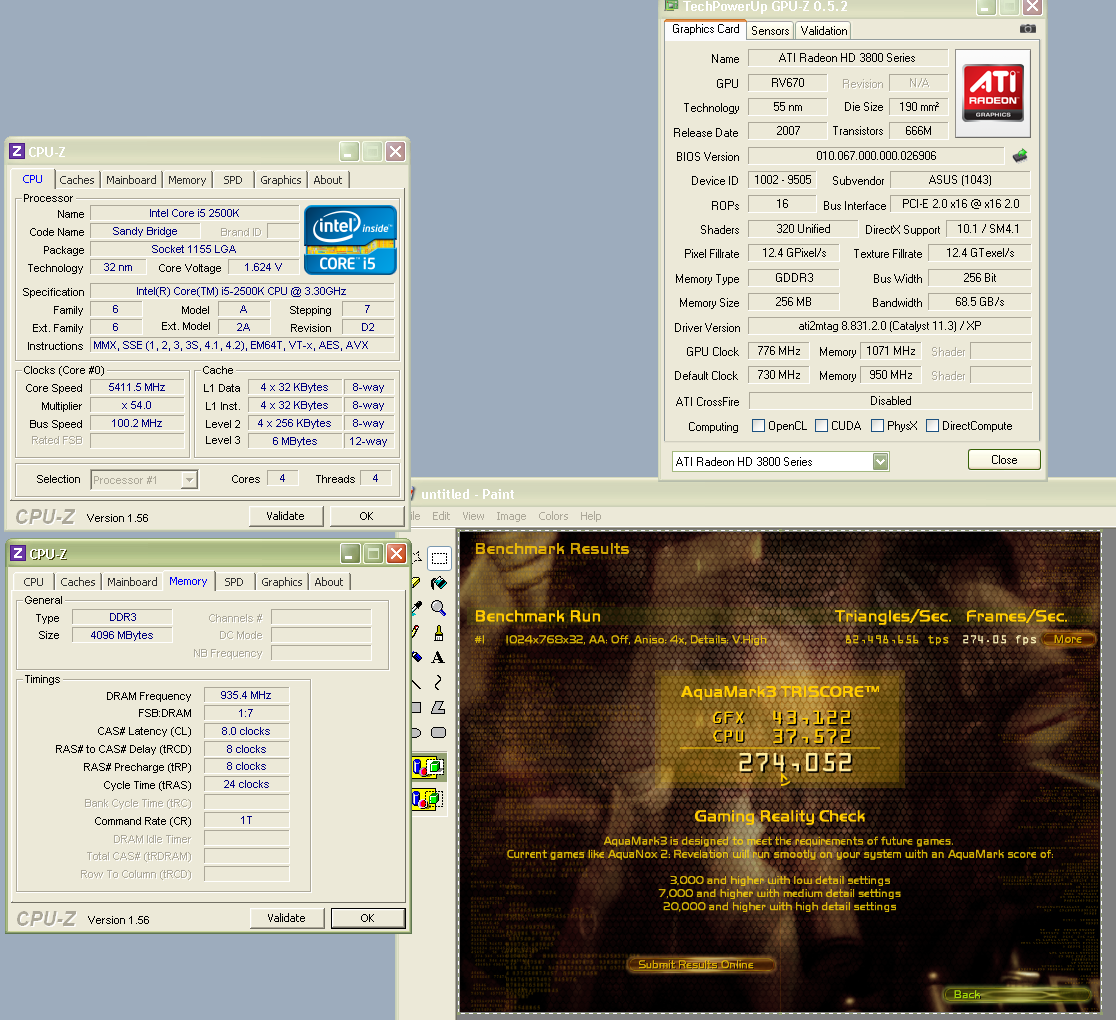Open the View menu in Paint
This screenshot has width=1116, height=1020.
pyautogui.click(x=473, y=516)
